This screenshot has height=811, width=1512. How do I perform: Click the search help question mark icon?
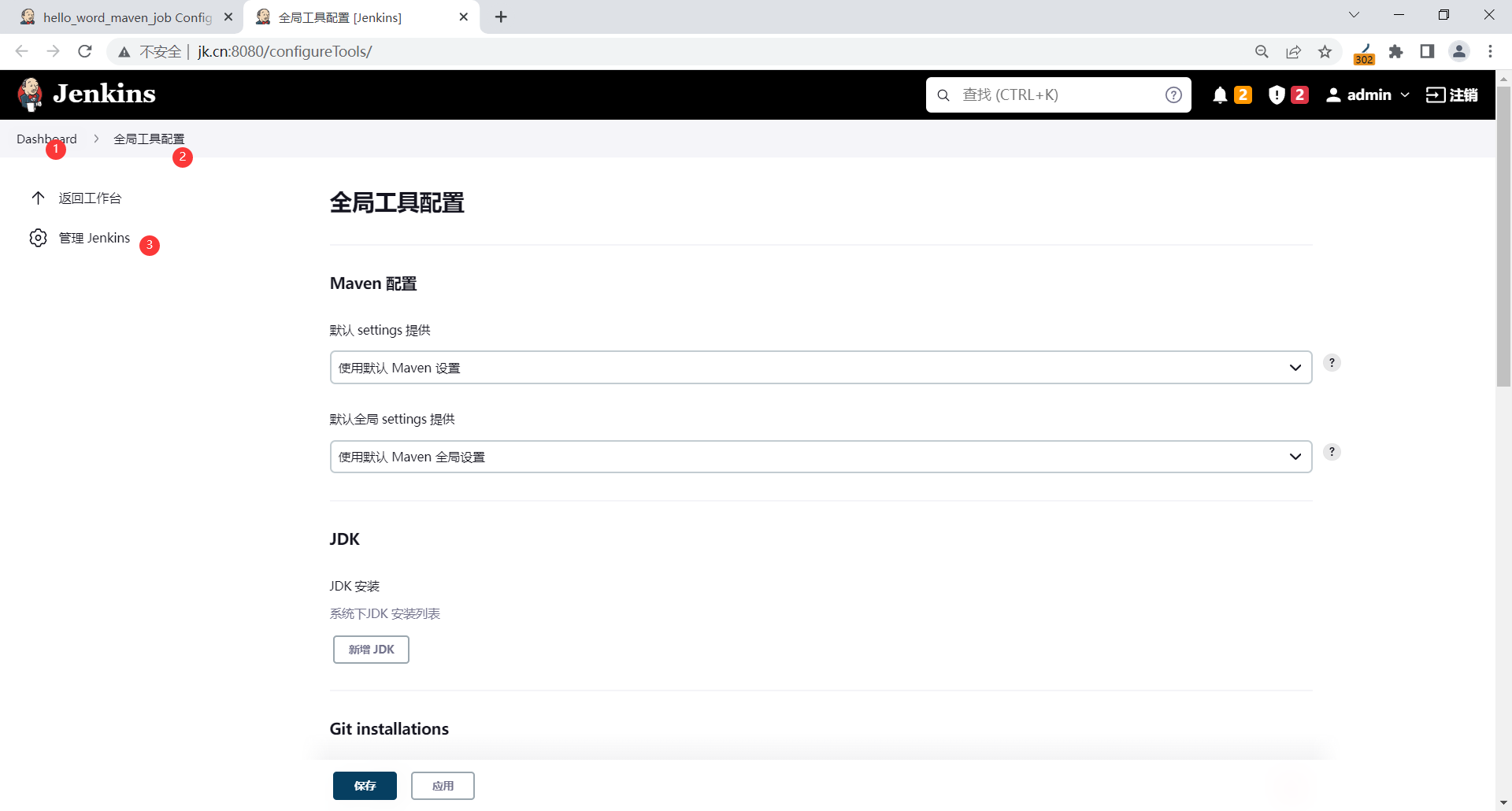(x=1173, y=95)
